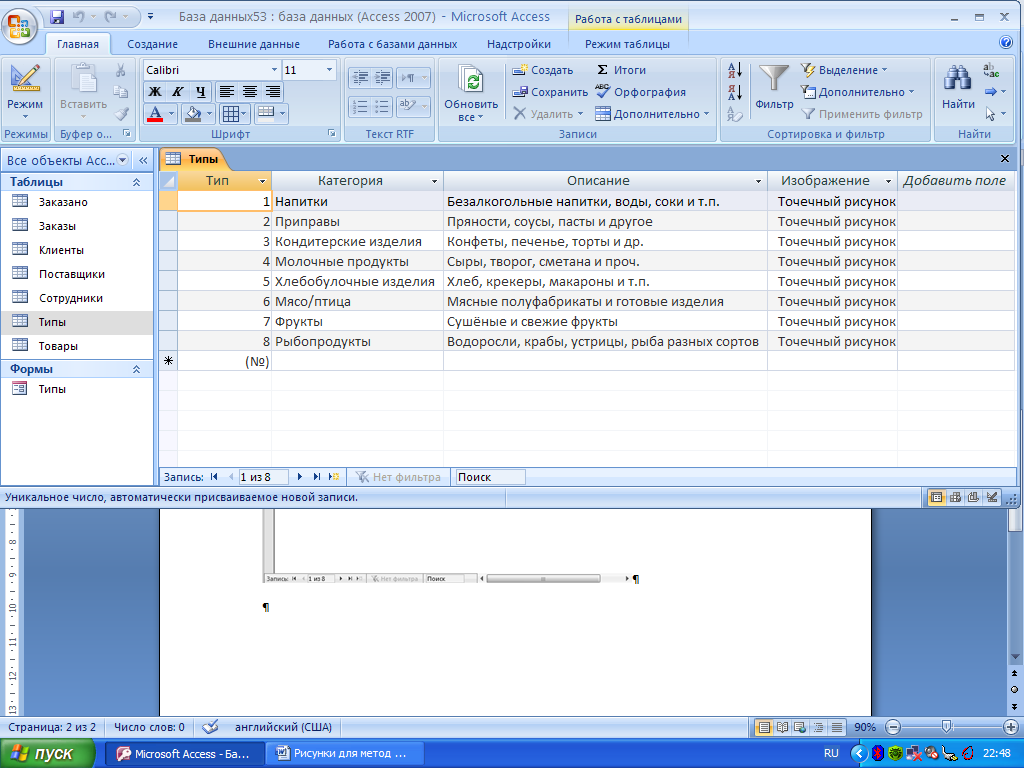Switch to Создание ribbon tab
This screenshot has width=1024, height=768.
(x=152, y=44)
